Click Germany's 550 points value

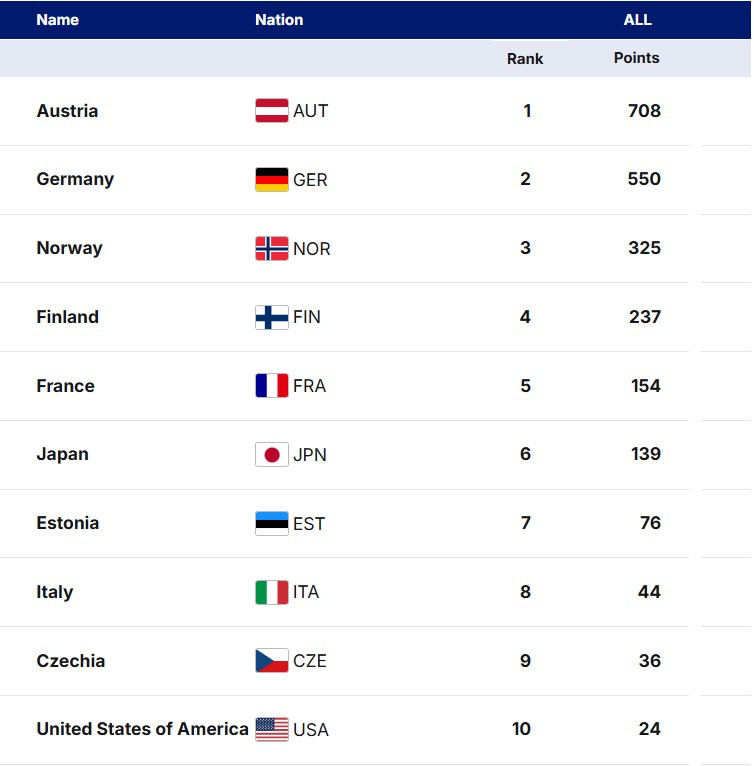pyautogui.click(x=644, y=179)
